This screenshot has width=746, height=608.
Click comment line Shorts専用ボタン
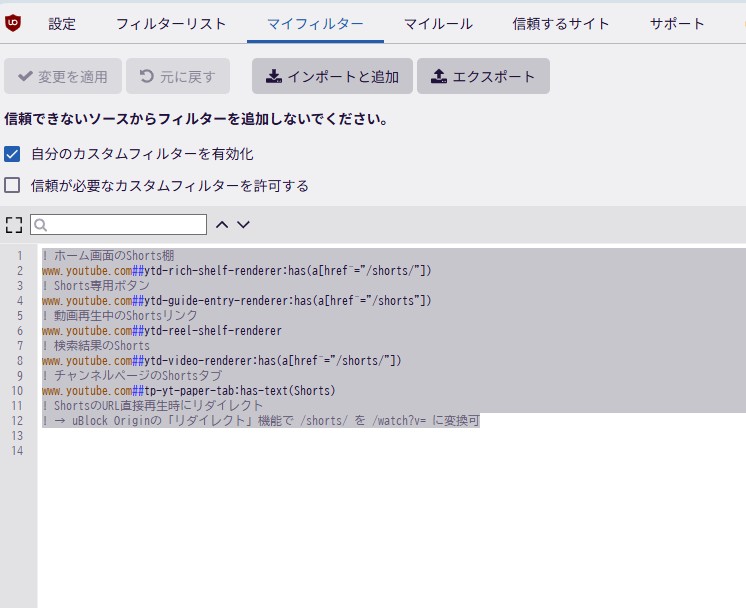[x=96, y=285]
